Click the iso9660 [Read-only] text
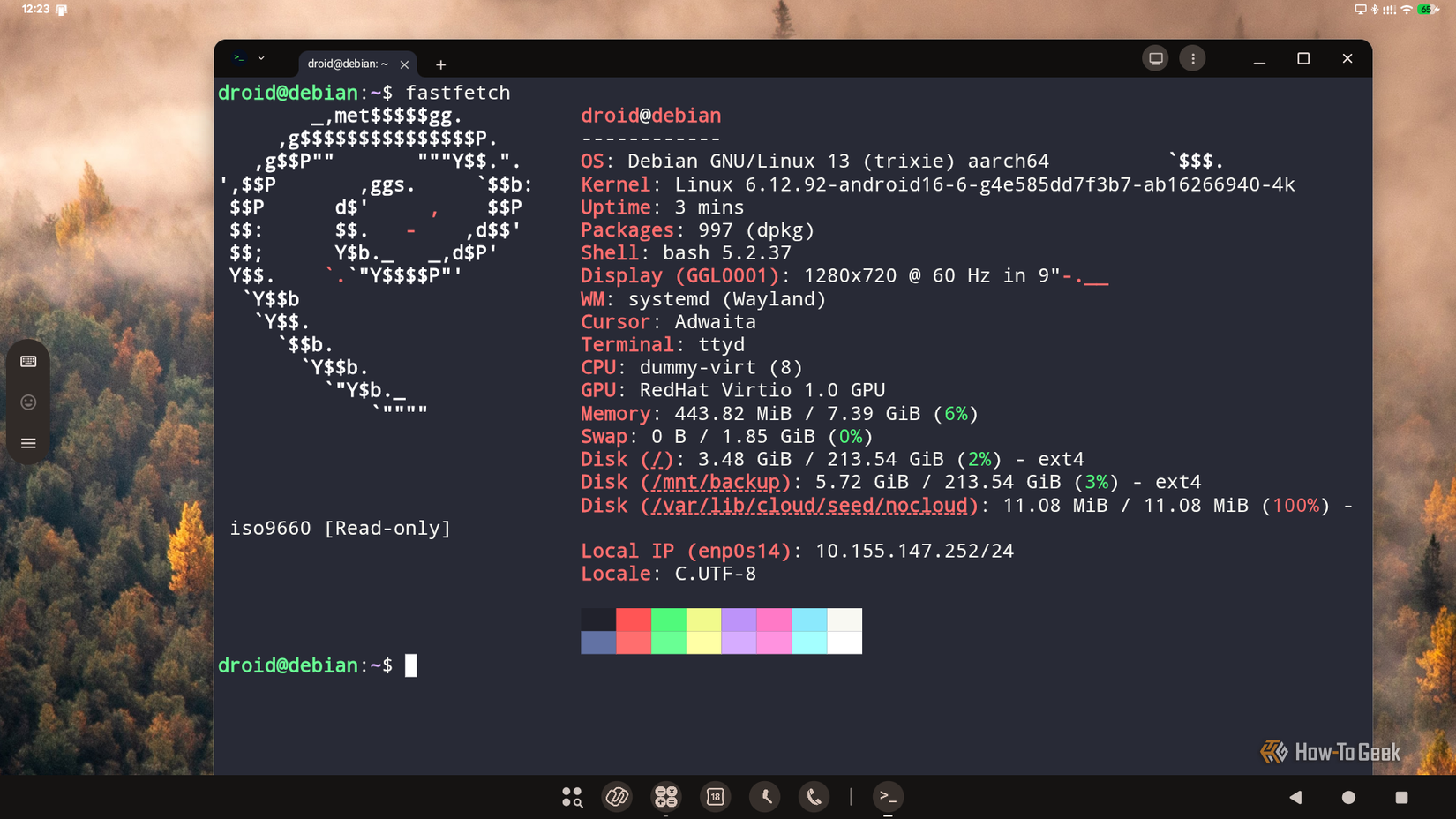This screenshot has width=1456, height=819. (341, 528)
